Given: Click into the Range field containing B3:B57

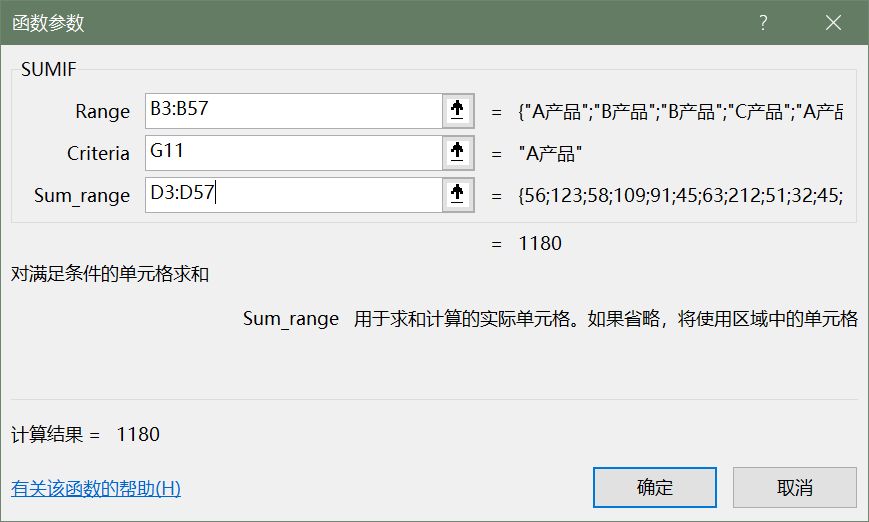Looking at the screenshot, I should 292,111.
